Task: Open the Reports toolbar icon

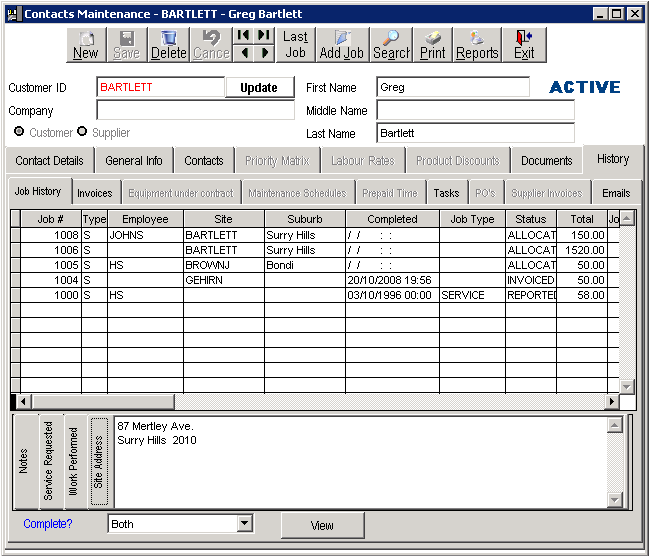Action: (477, 45)
